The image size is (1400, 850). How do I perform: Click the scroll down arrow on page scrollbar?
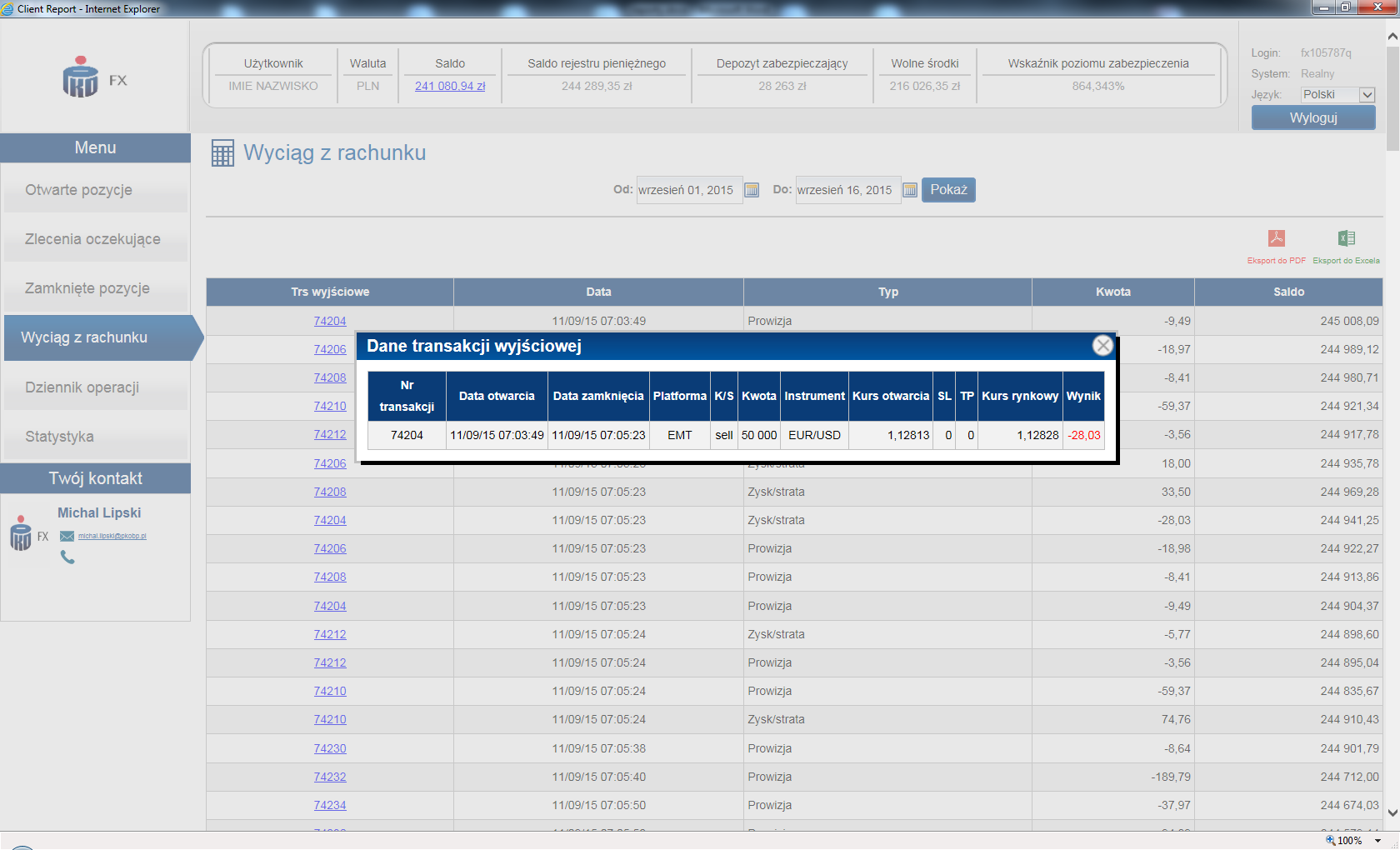1392,812
